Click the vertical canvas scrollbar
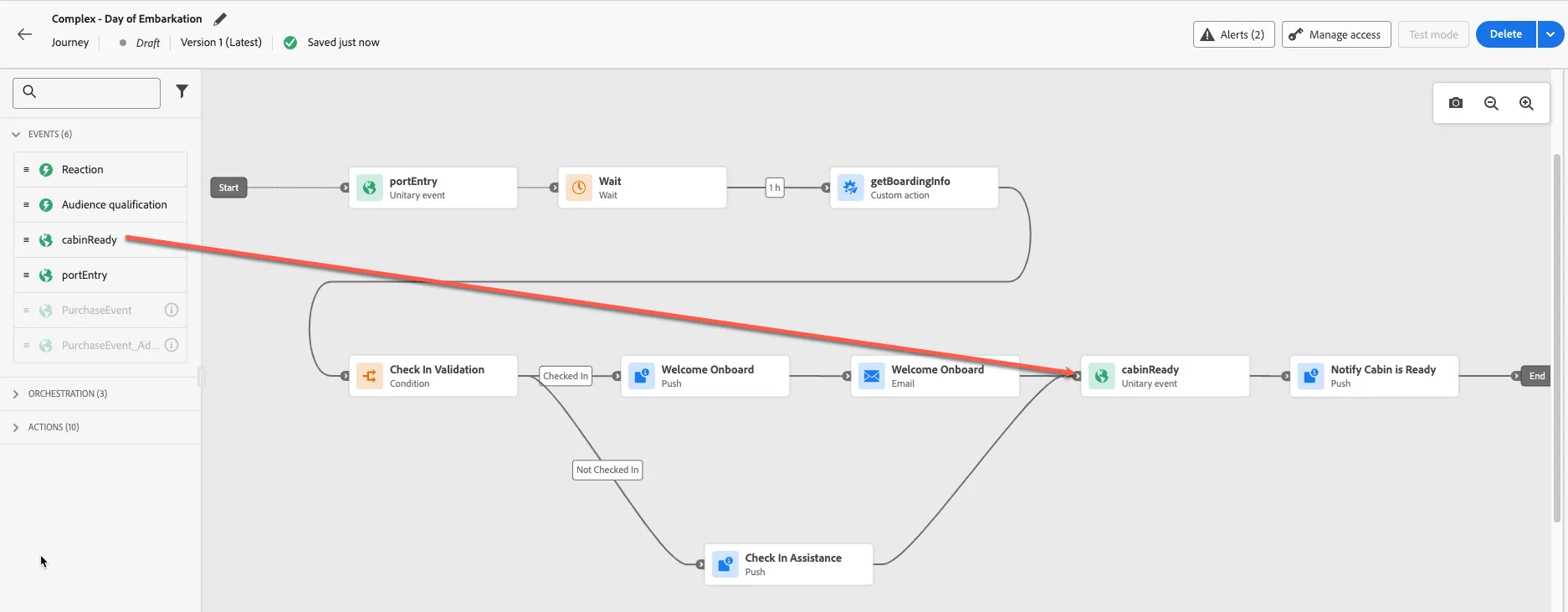Image resolution: width=1568 pixels, height=612 pixels. click(x=1556, y=337)
